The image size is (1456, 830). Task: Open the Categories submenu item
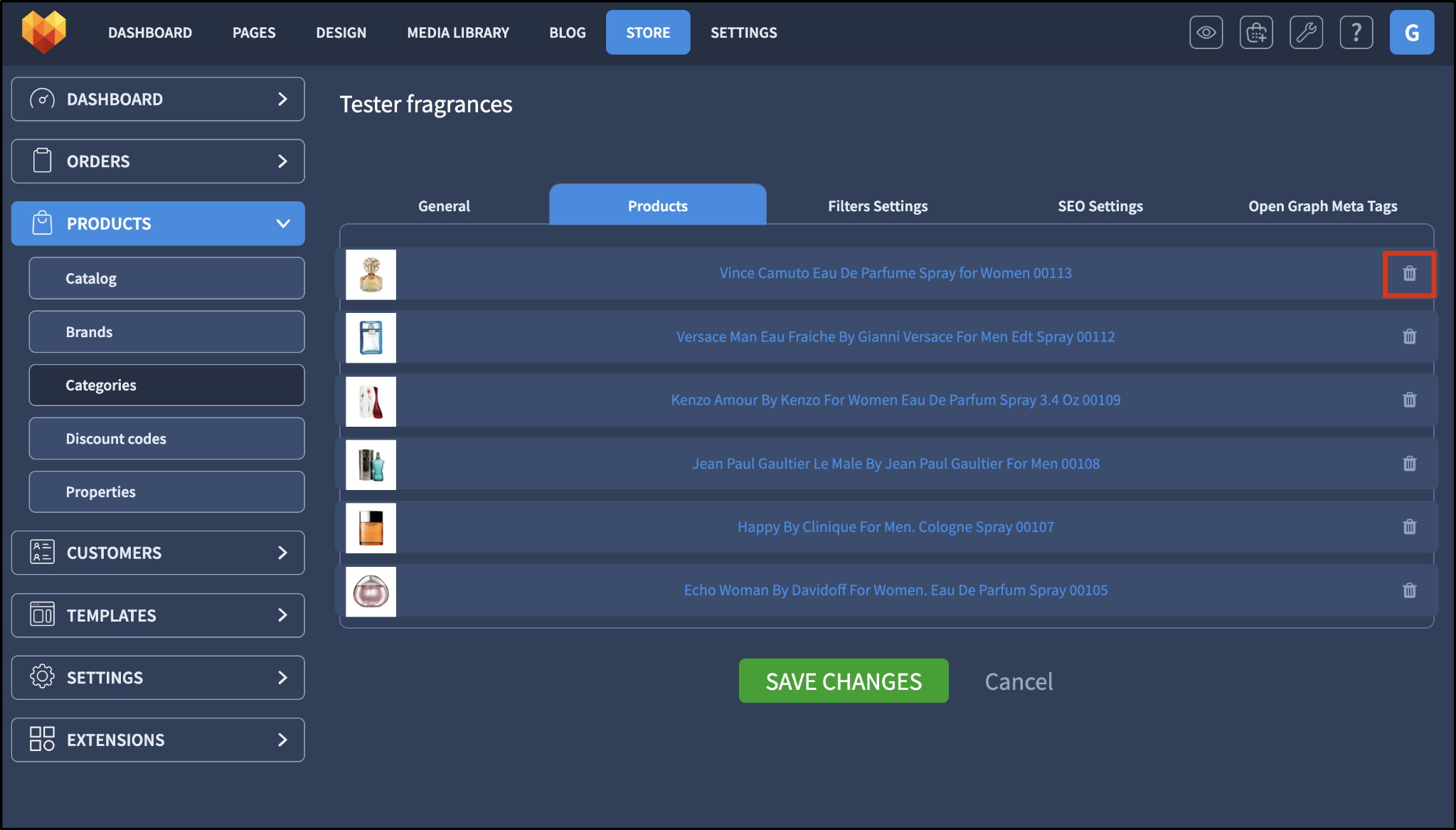tap(166, 385)
